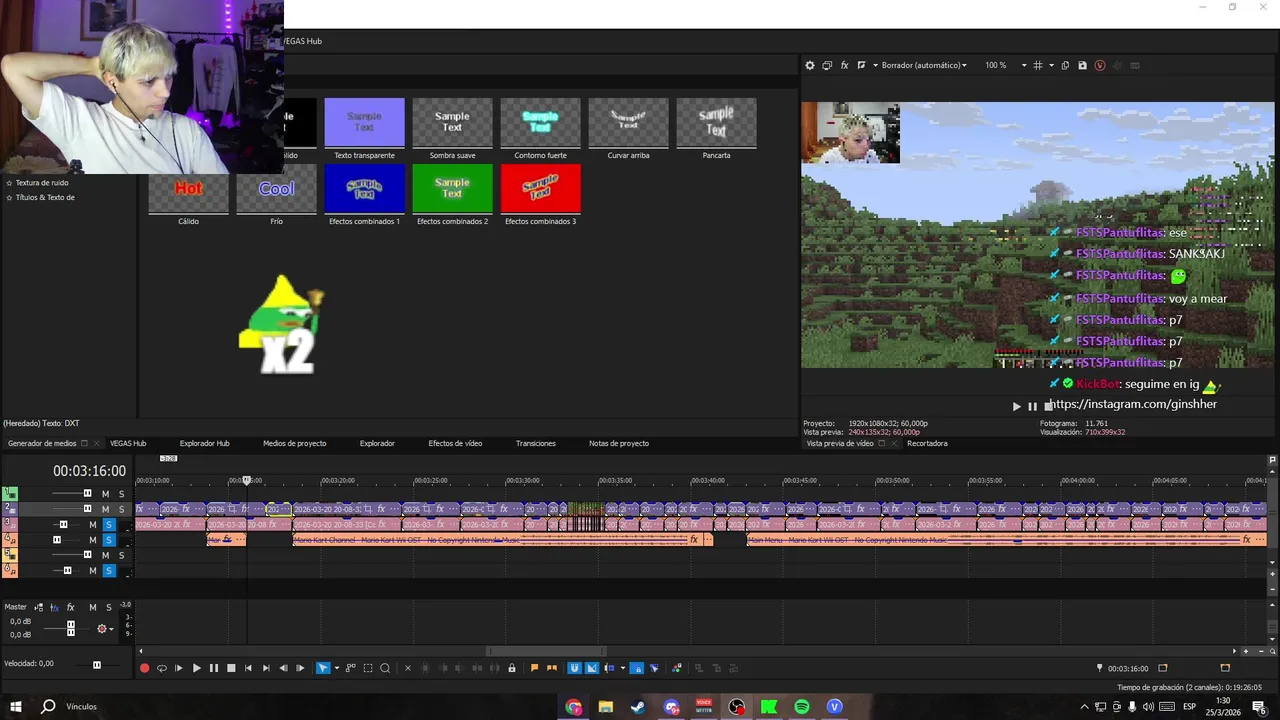Select the Sombra suave text preset
The width and height of the screenshot is (1280, 720).
(x=452, y=129)
